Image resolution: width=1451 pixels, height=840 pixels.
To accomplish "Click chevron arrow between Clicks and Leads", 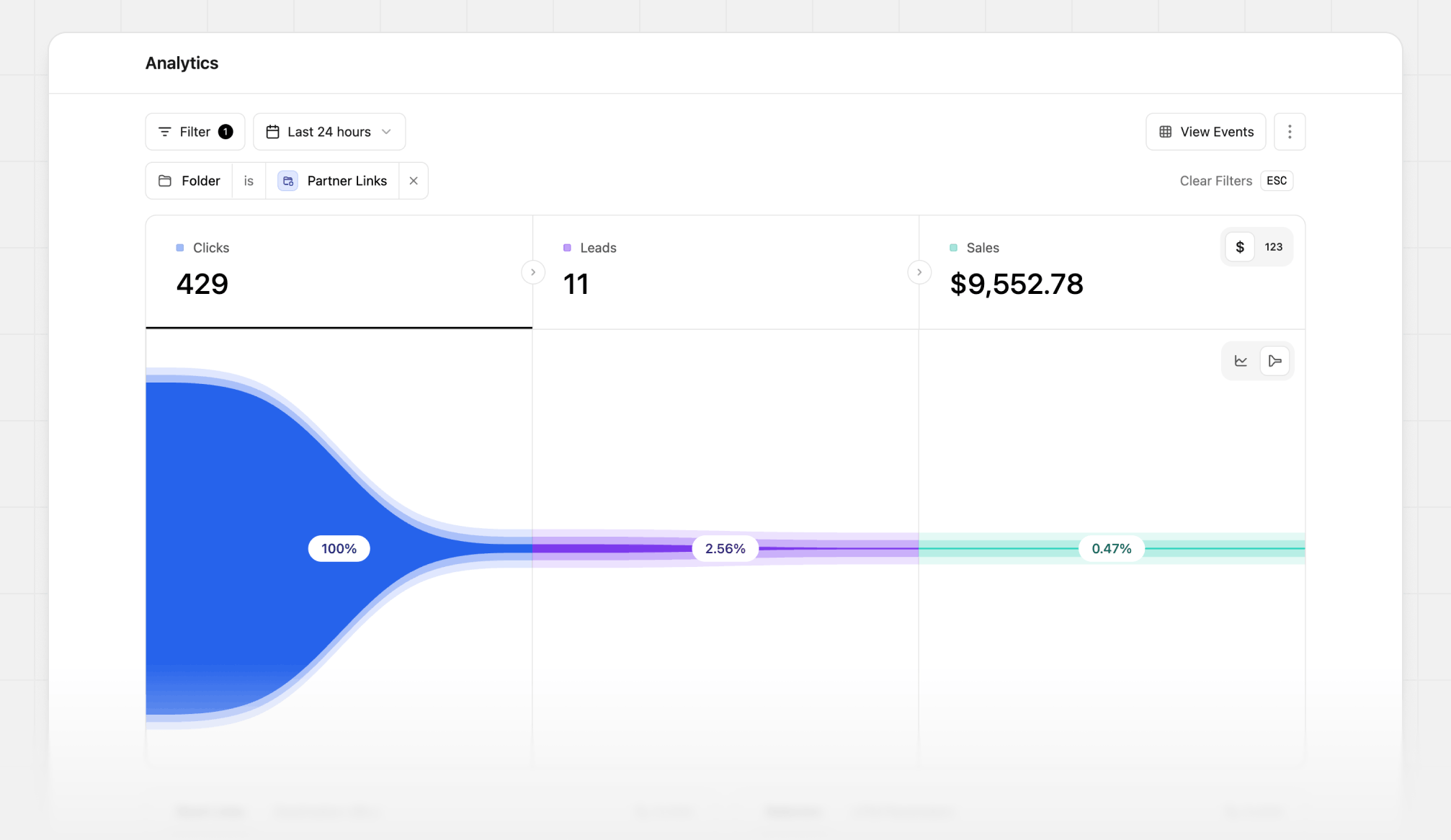I will point(533,272).
